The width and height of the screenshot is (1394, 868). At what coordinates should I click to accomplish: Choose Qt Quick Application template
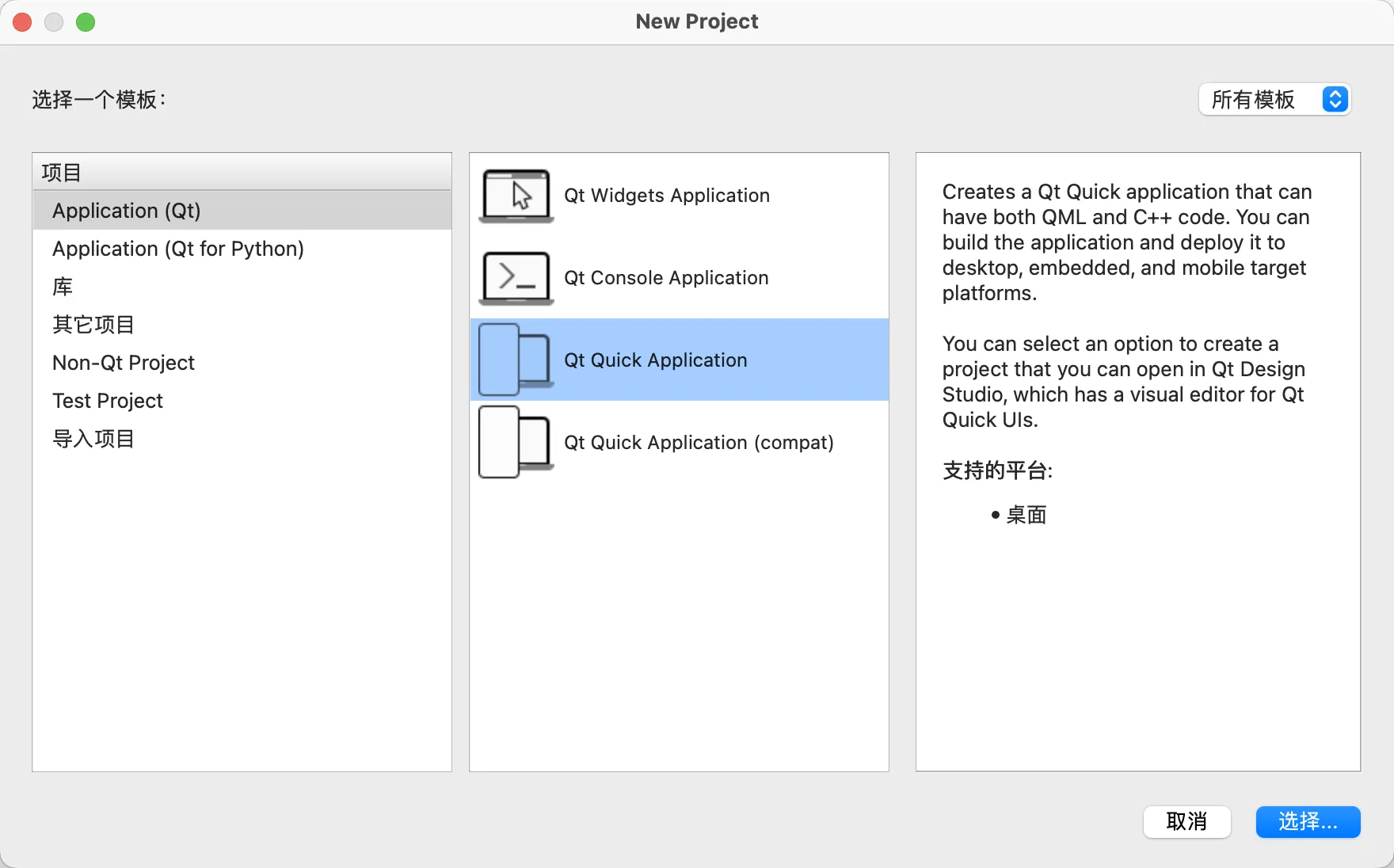point(680,360)
